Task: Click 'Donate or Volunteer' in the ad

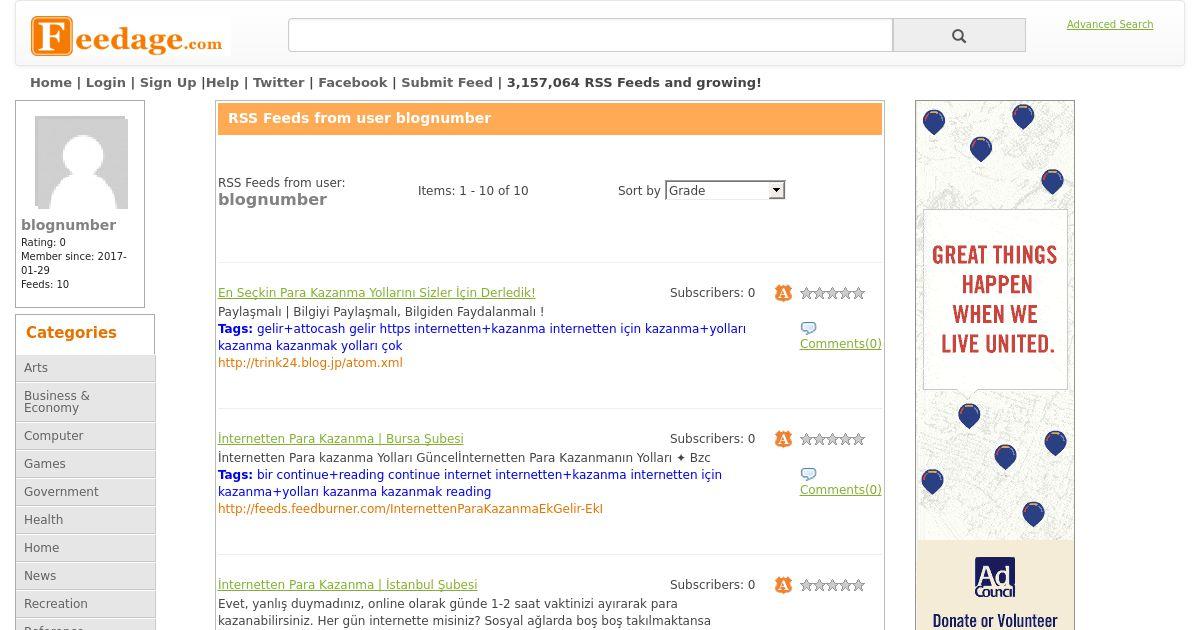Action: [995, 621]
